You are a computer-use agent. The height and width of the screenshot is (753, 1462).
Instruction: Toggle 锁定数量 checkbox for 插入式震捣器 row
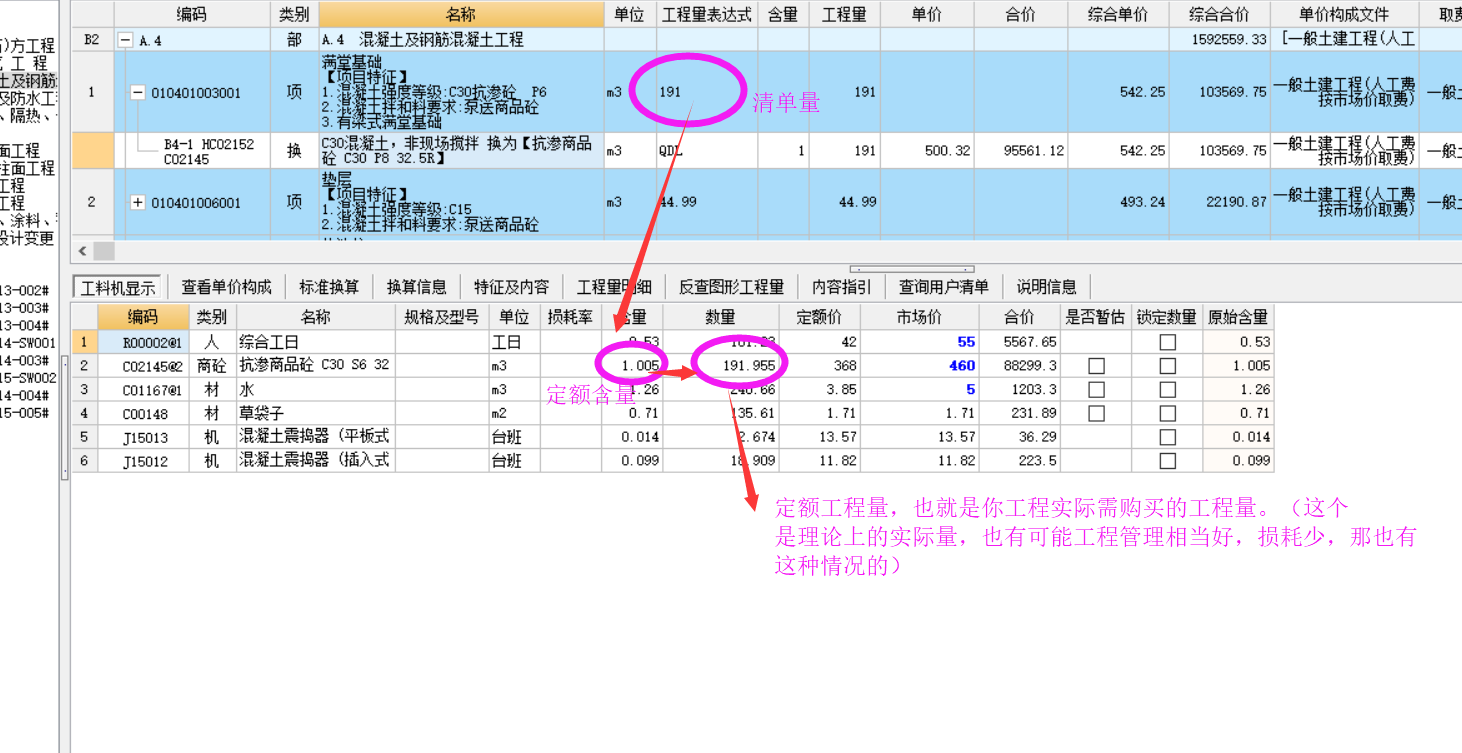click(x=1167, y=461)
